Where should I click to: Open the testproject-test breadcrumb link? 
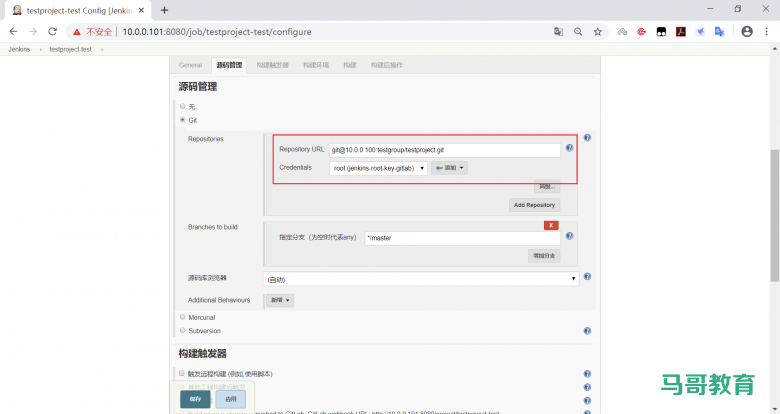(70, 49)
